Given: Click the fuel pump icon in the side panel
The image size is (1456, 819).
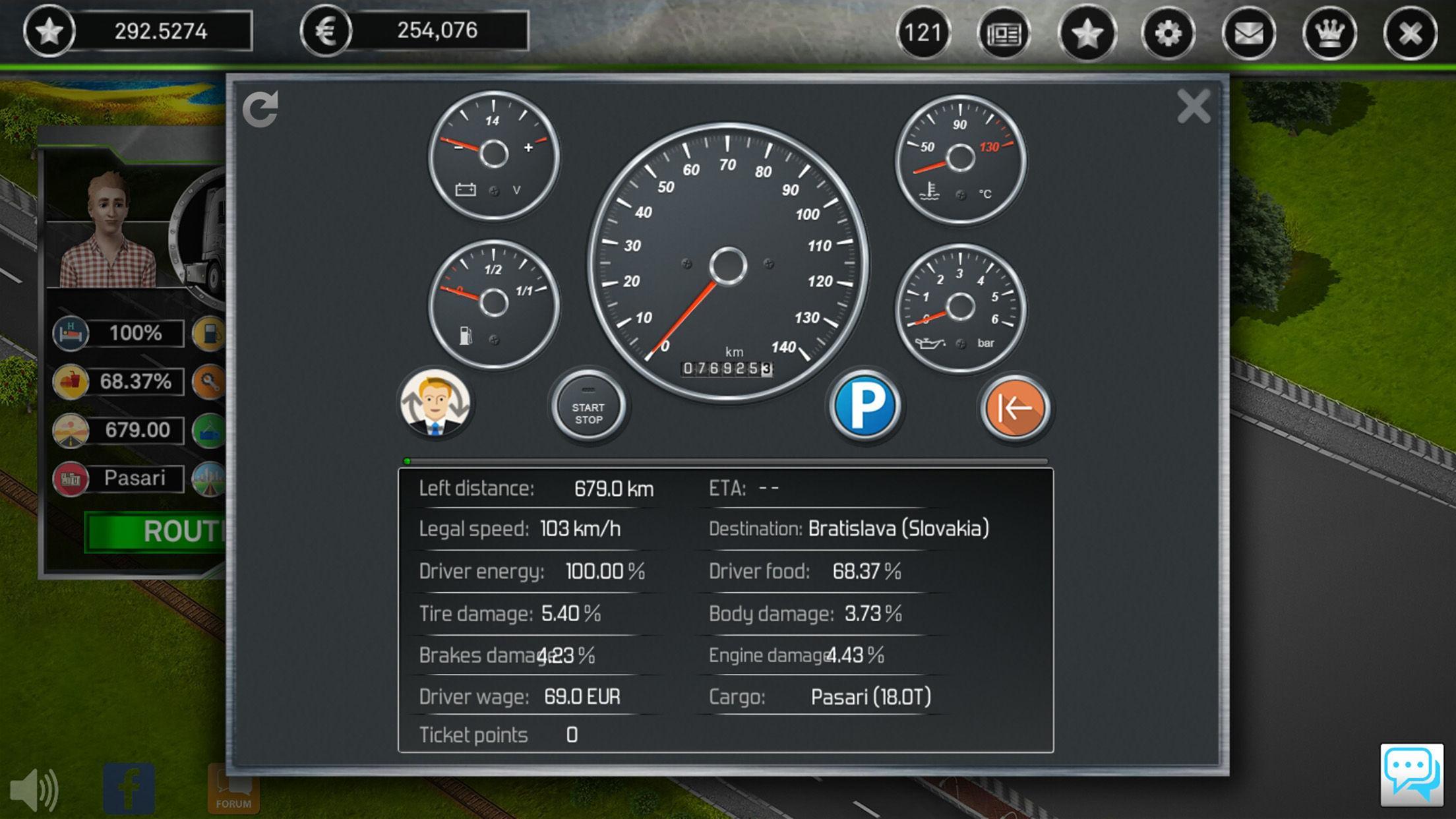Looking at the screenshot, I should point(209,333).
